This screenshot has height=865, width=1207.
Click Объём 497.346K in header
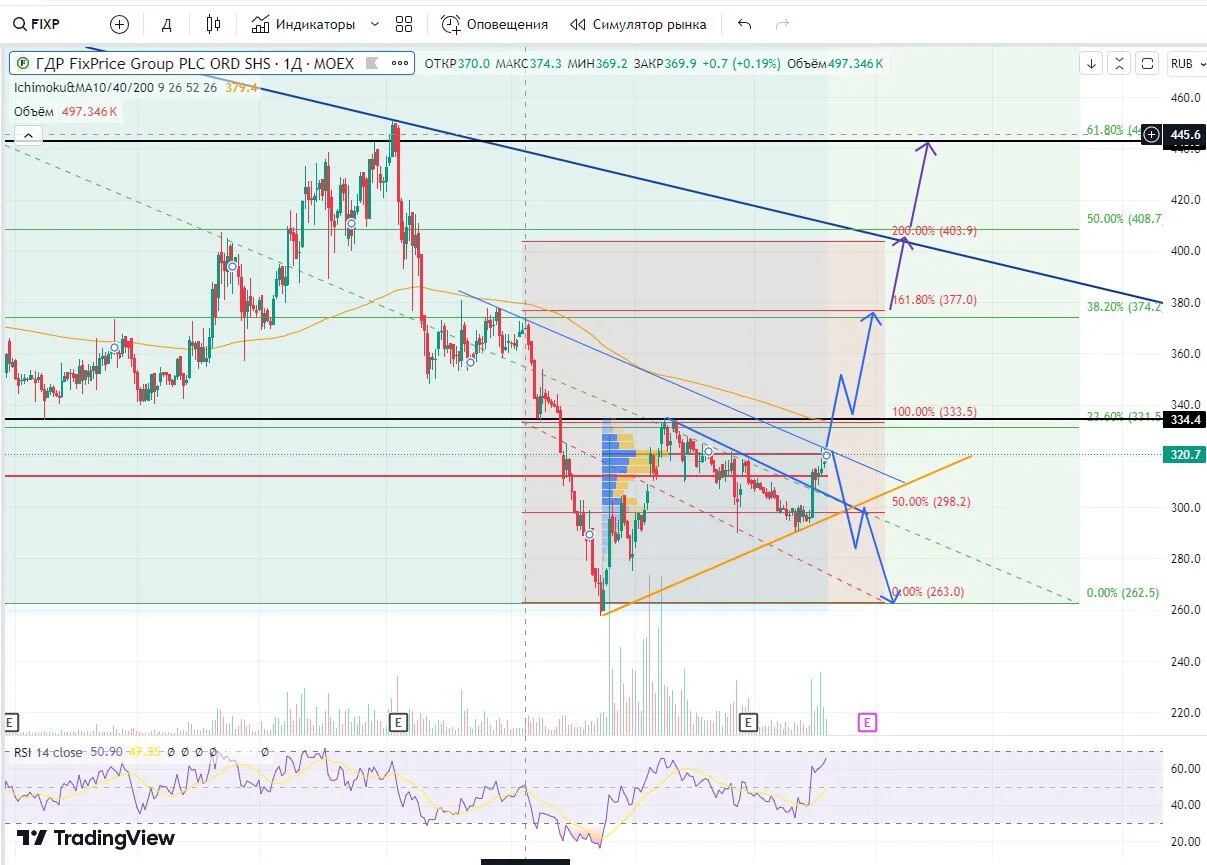coord(835,63)
